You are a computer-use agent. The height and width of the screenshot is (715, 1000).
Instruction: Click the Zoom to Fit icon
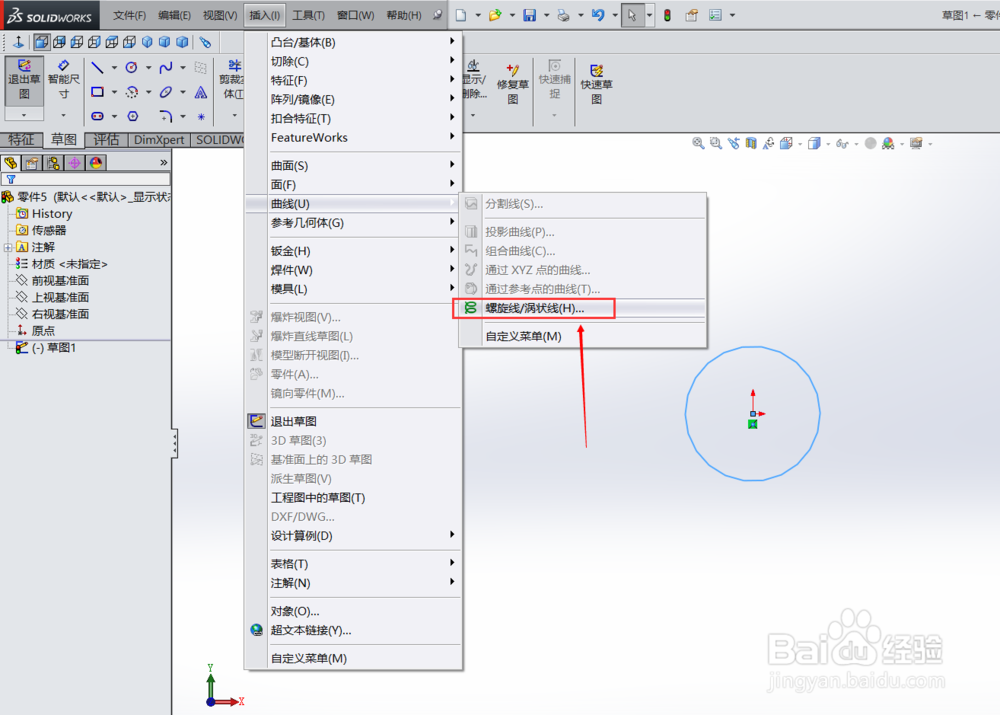(698, 144)
